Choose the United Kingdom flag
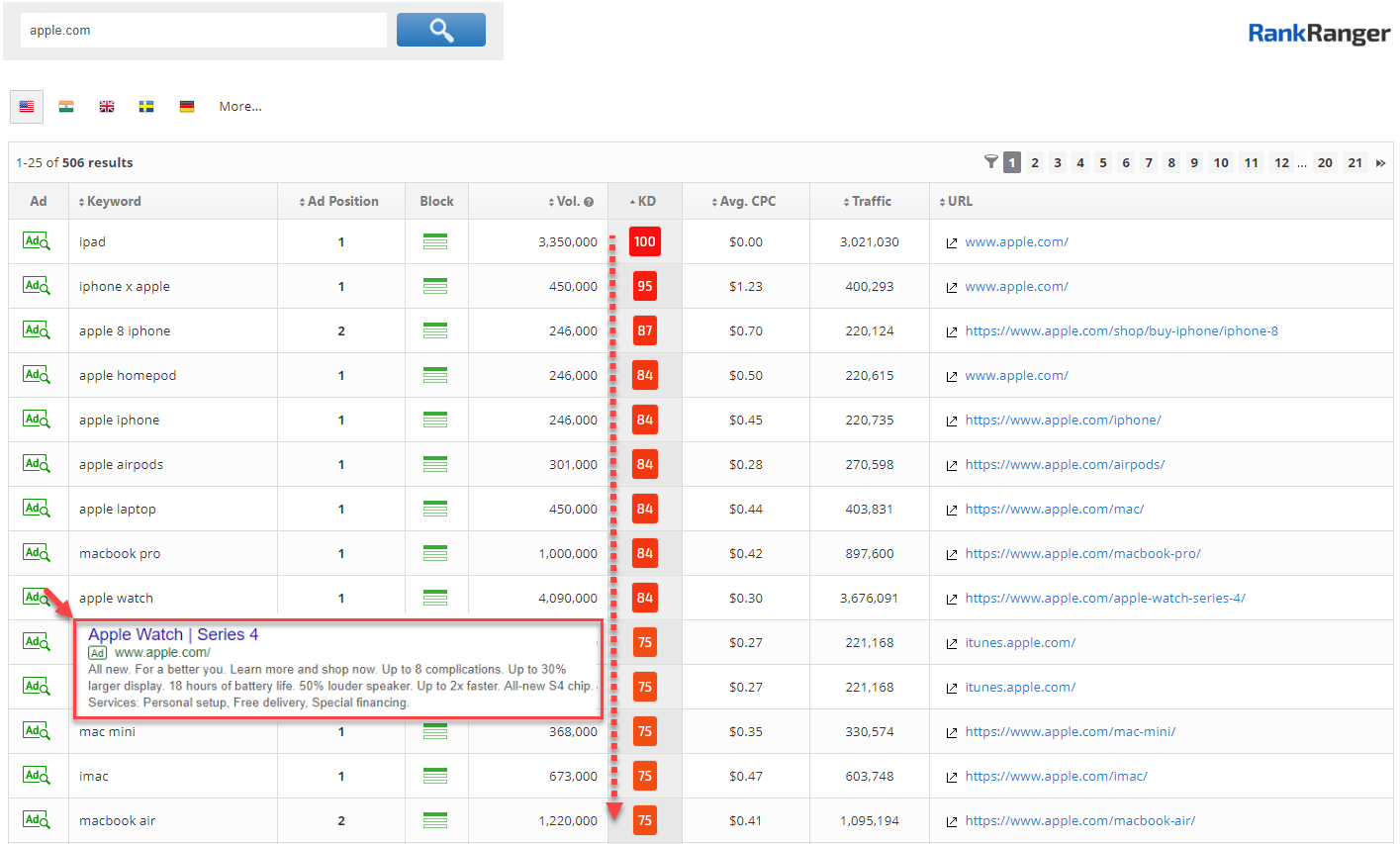 [107, 107]
